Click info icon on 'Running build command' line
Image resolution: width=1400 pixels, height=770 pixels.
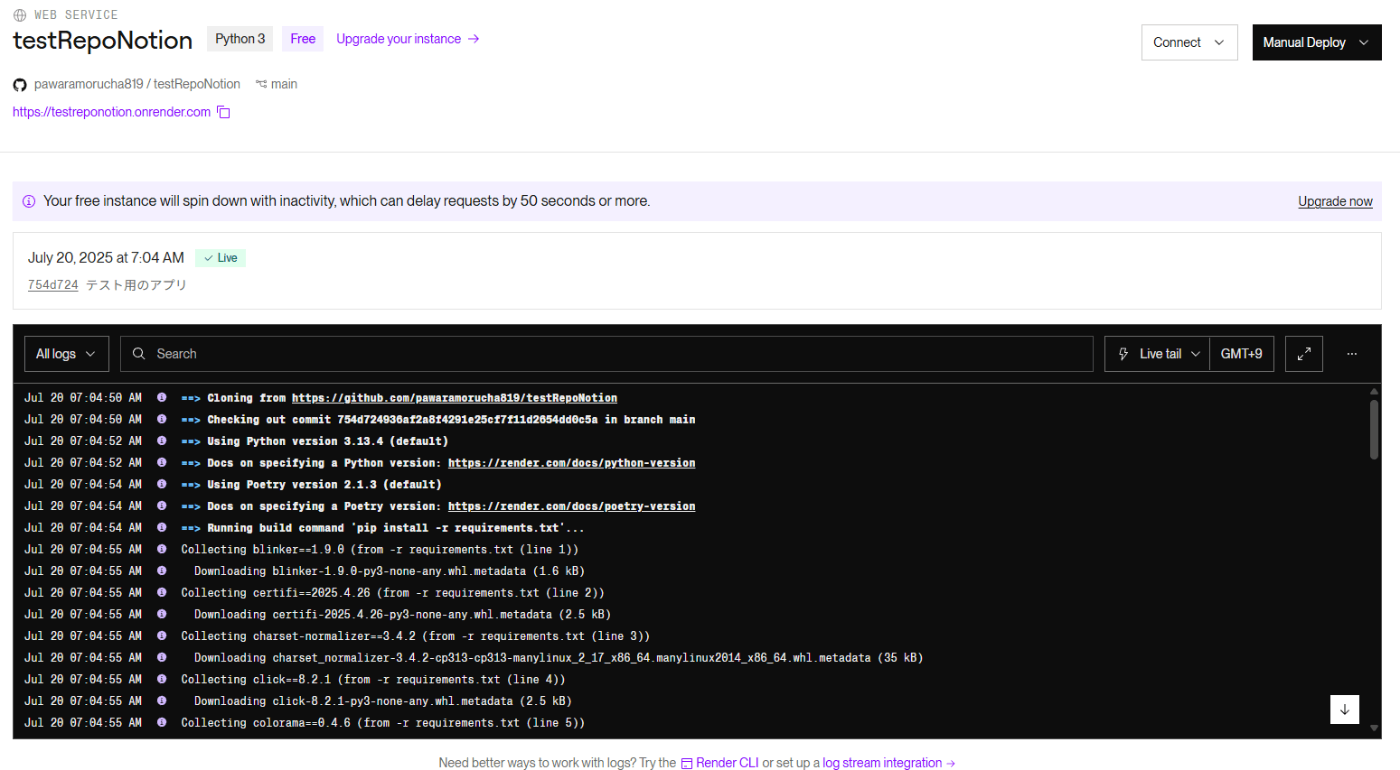162,528
